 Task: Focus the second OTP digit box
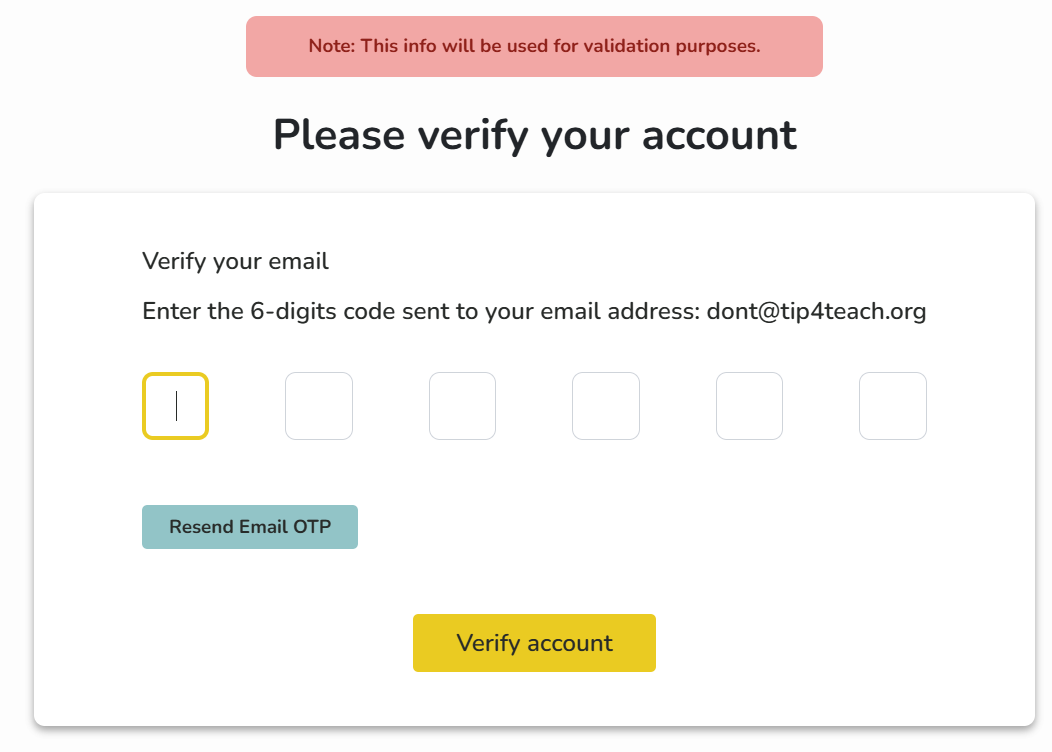click(x=319, y=406)
